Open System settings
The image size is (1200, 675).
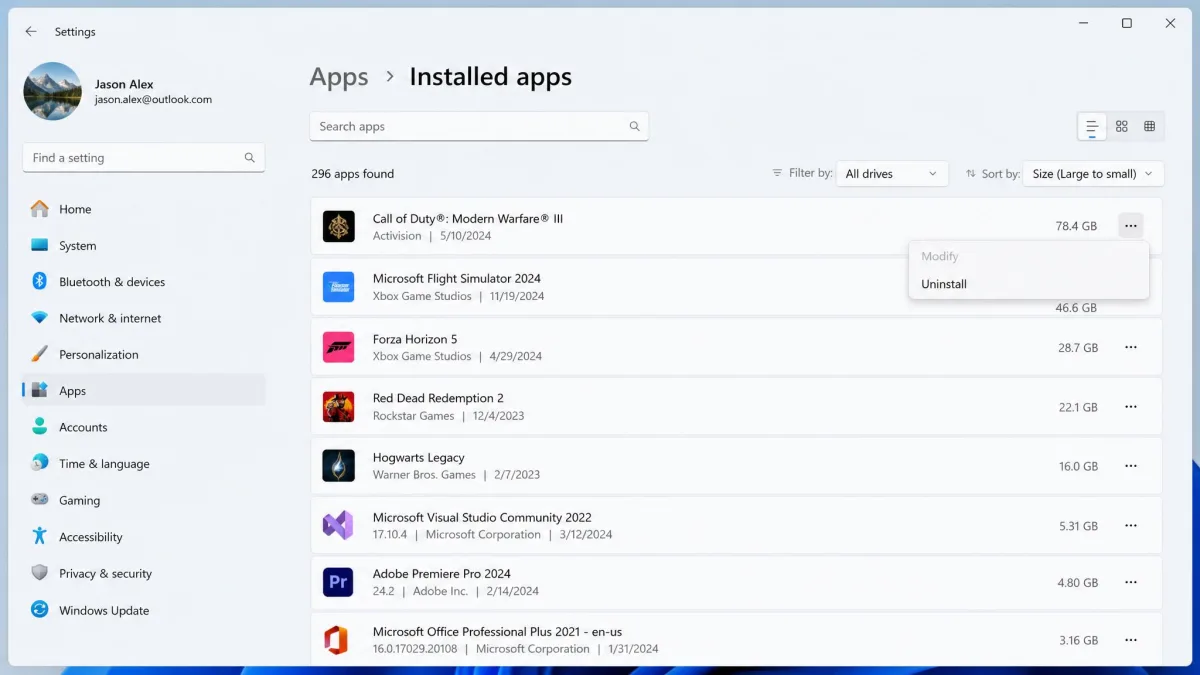click(x=144, y=246)
